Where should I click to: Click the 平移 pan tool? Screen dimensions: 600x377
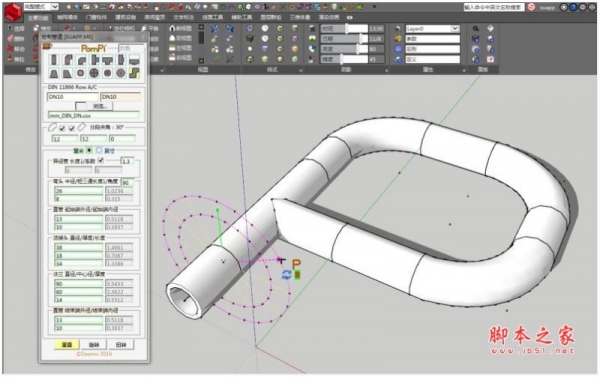pyautogui.click(x=150, y=28)
